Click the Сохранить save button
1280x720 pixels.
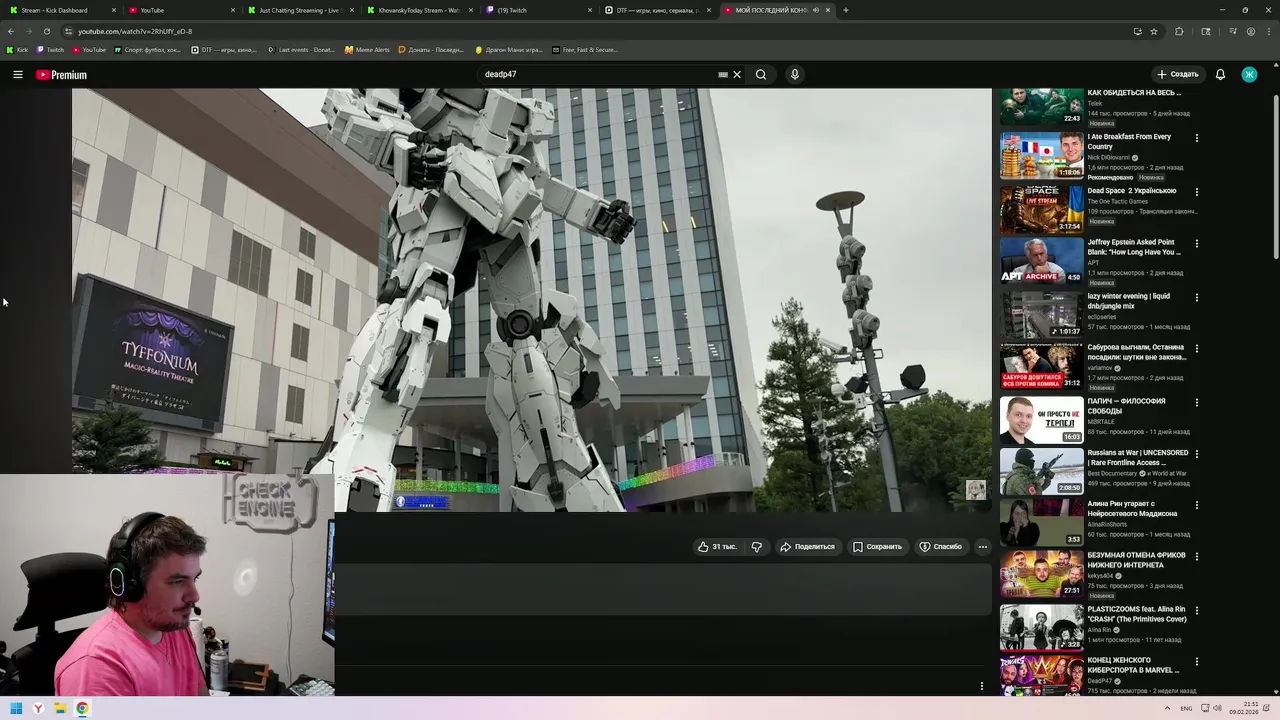point(877,547)
